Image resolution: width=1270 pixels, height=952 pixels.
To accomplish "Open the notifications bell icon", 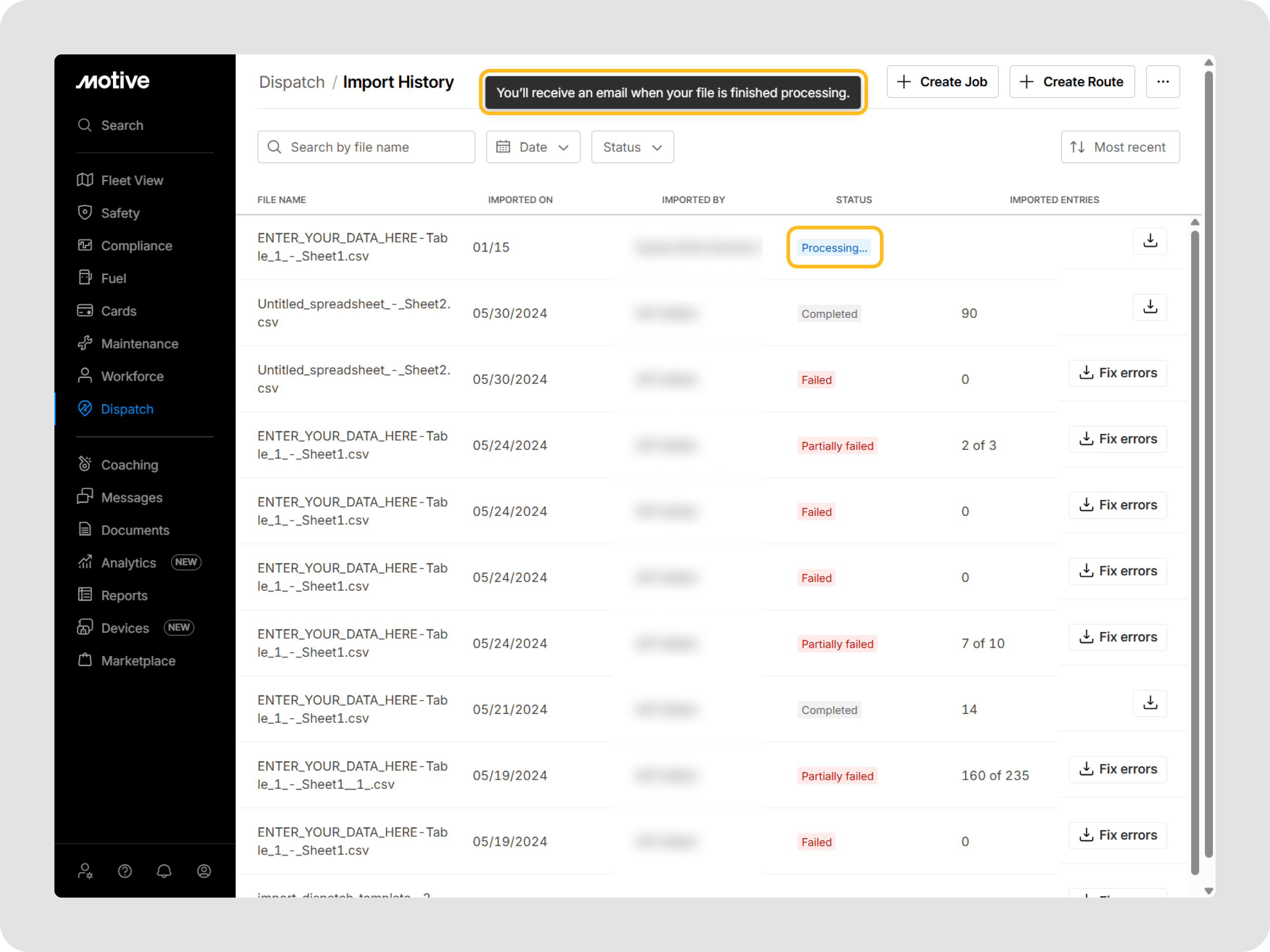I will 164,871.
